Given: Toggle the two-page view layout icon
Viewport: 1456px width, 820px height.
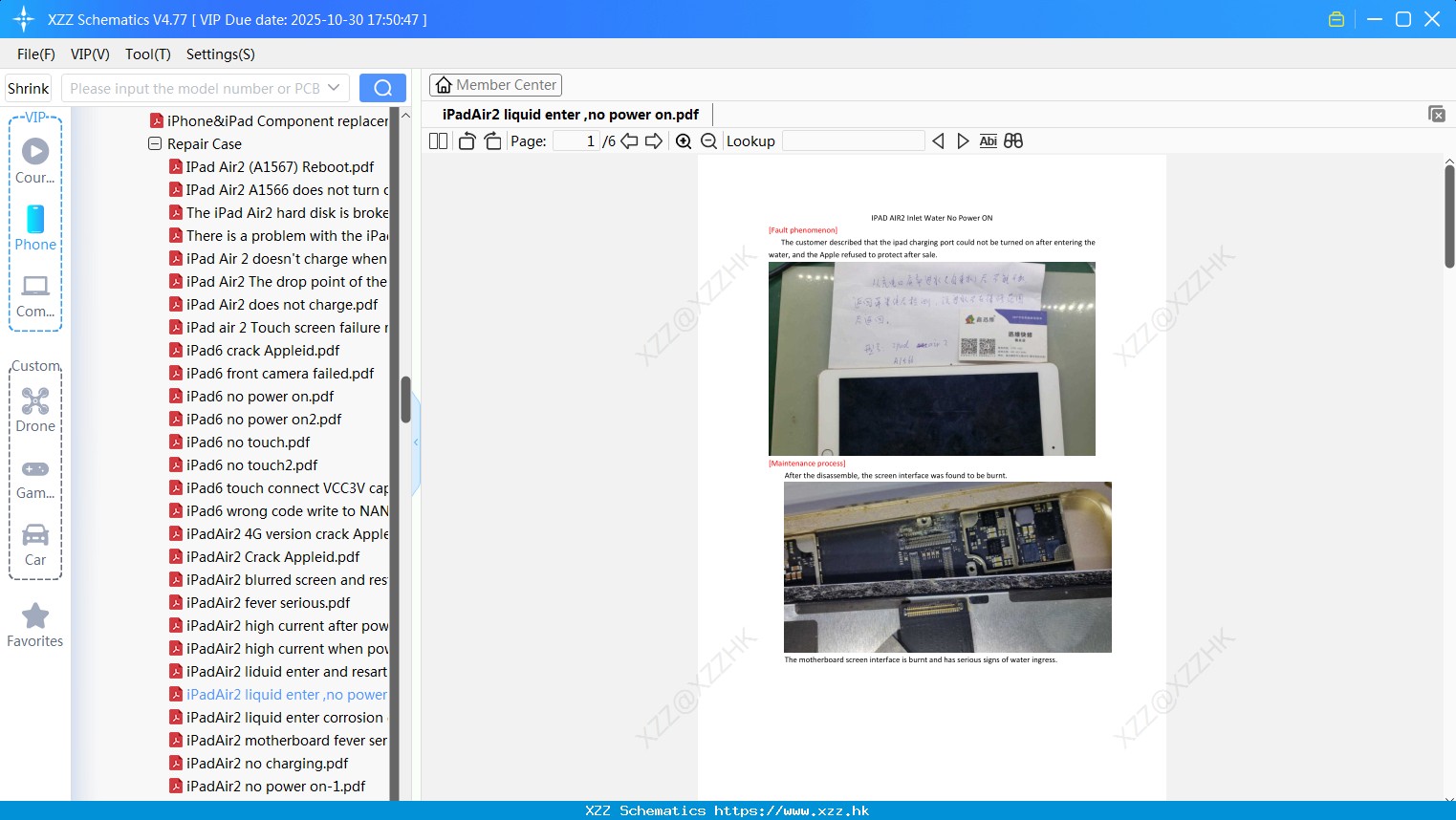Looking at the screenshot, I should [438, 141].
